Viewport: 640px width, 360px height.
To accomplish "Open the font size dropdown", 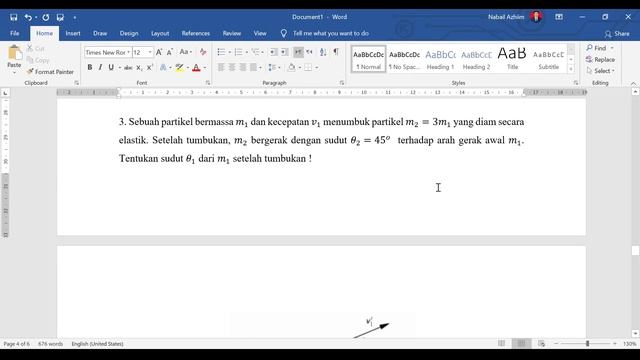I will tap(150, 52).
